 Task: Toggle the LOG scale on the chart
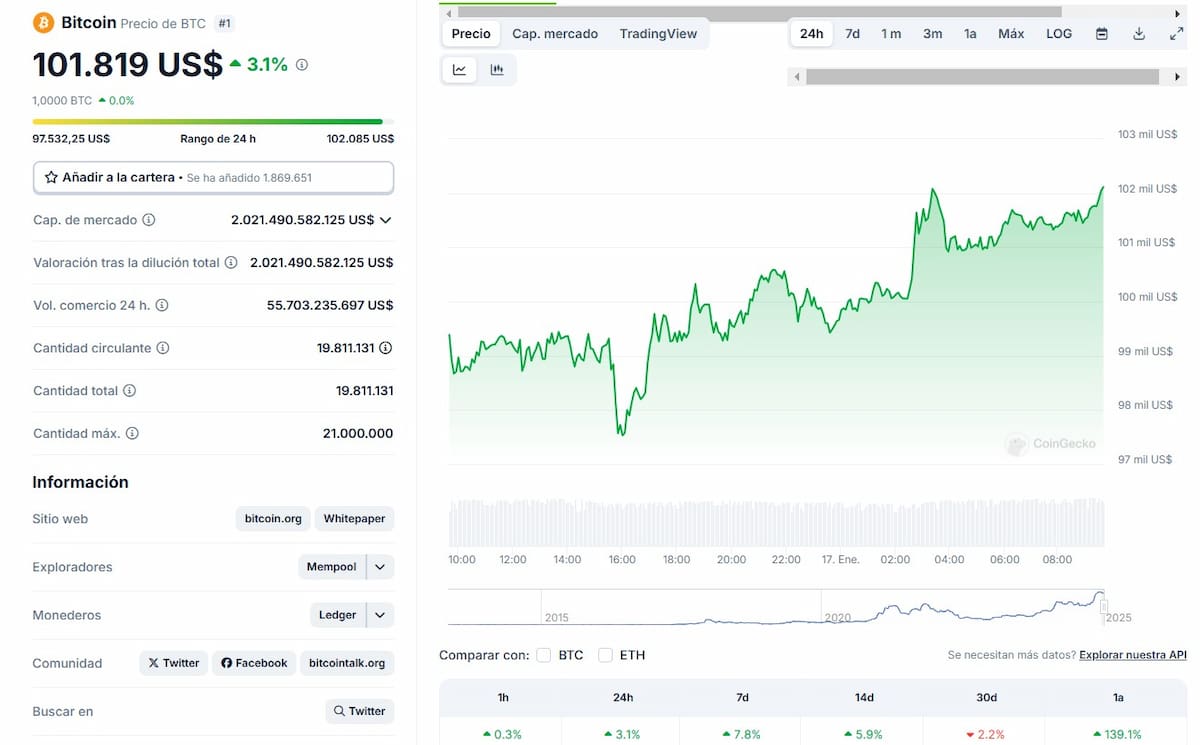[1058, 33]
